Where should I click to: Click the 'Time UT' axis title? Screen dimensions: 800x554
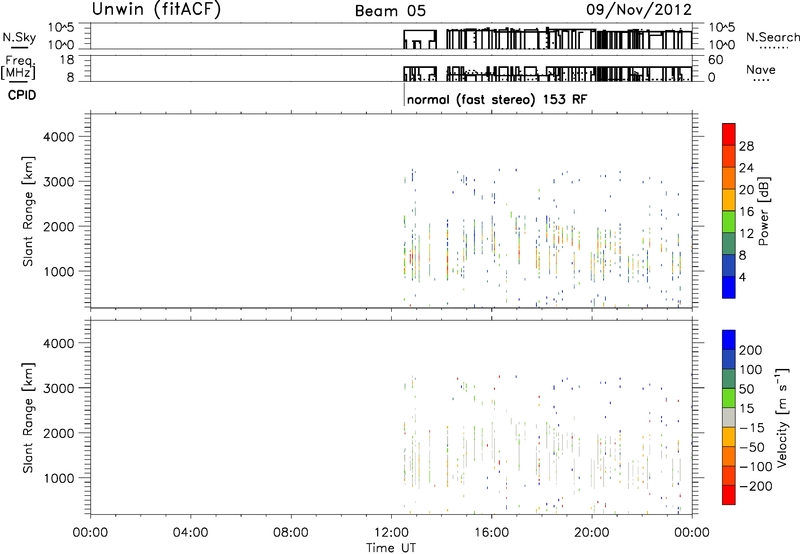pyautogui.click(x=391, y=548)
